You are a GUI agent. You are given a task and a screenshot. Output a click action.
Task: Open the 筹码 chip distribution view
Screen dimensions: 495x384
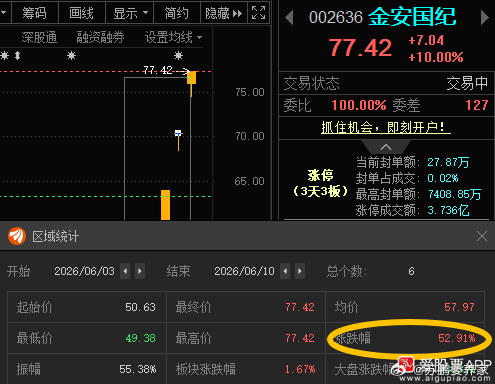click(35, 13)
